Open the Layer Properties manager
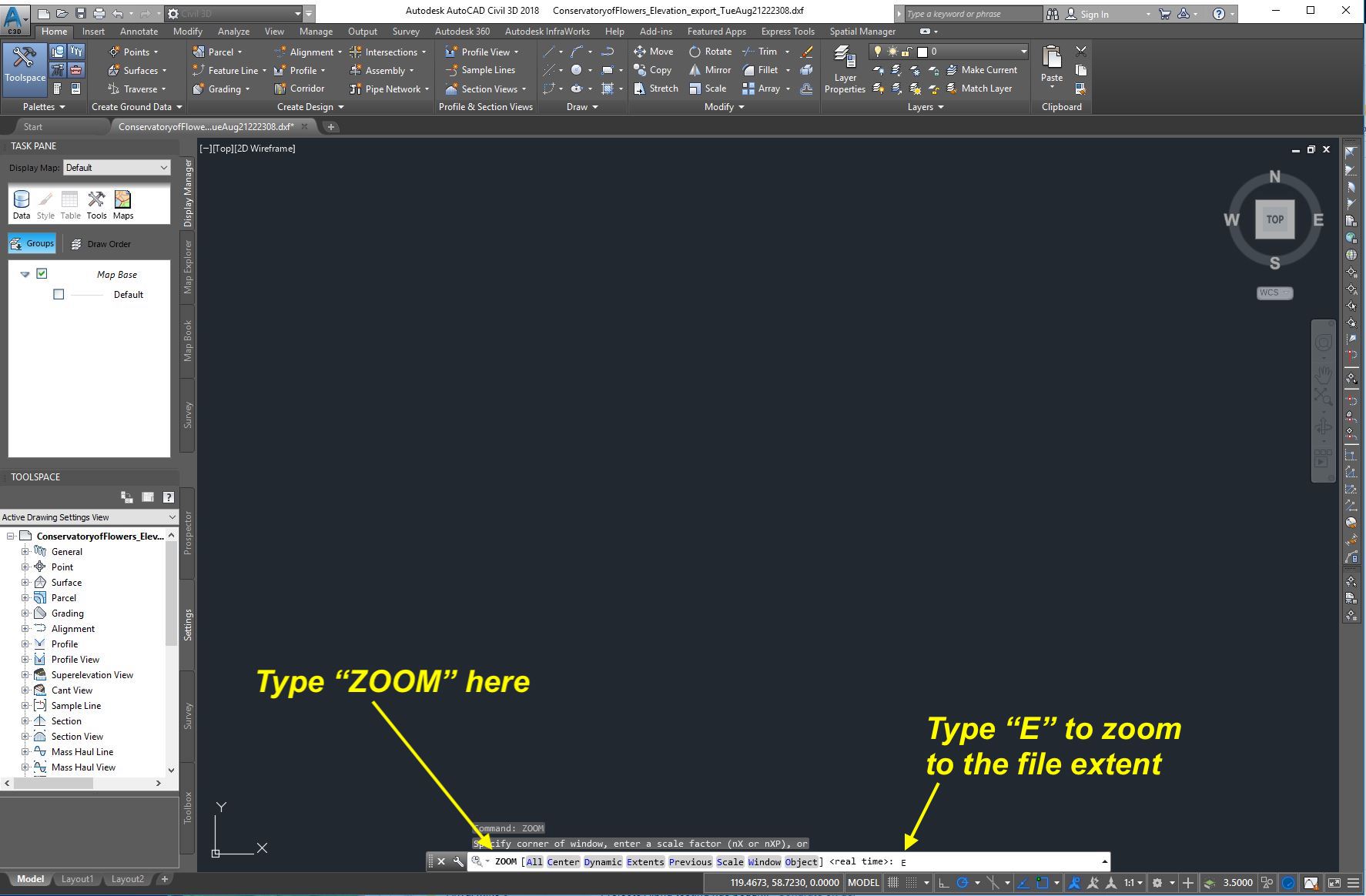 pos(845,69)
